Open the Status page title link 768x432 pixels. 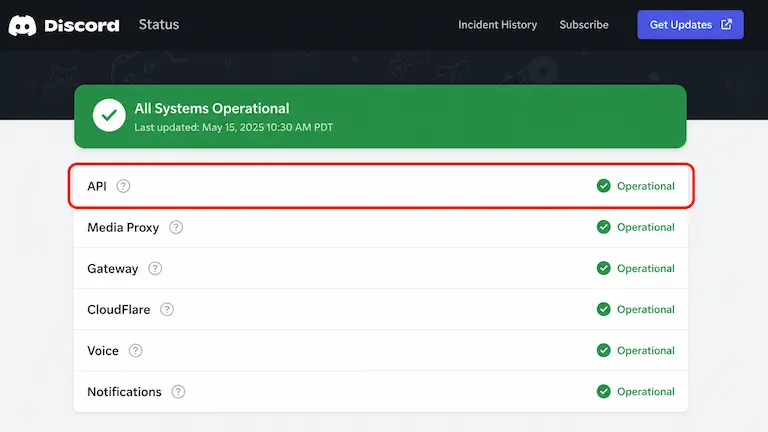pyautogui.click(x=159, y=24)
